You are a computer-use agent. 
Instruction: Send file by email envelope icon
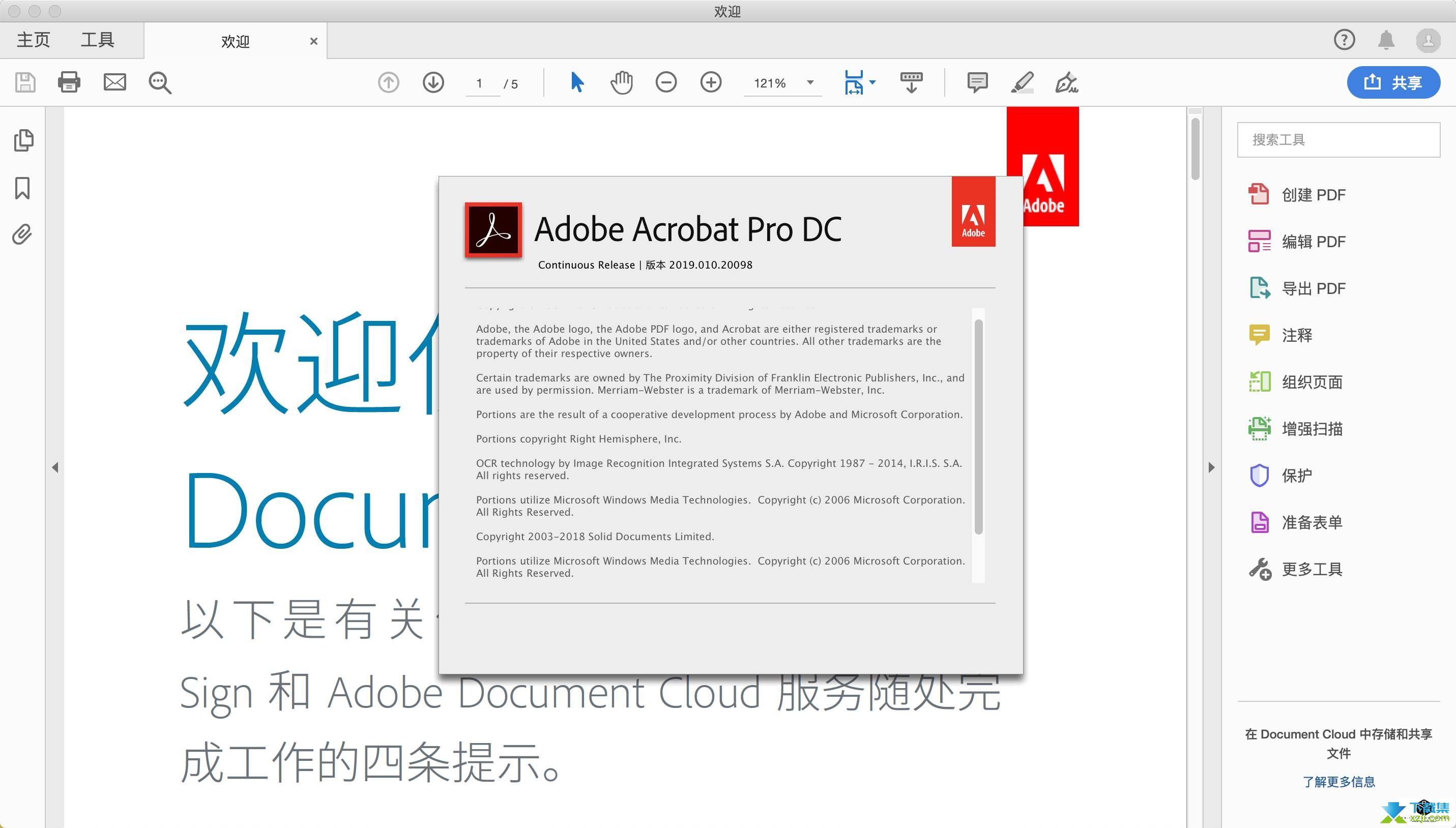coord(115,82)
